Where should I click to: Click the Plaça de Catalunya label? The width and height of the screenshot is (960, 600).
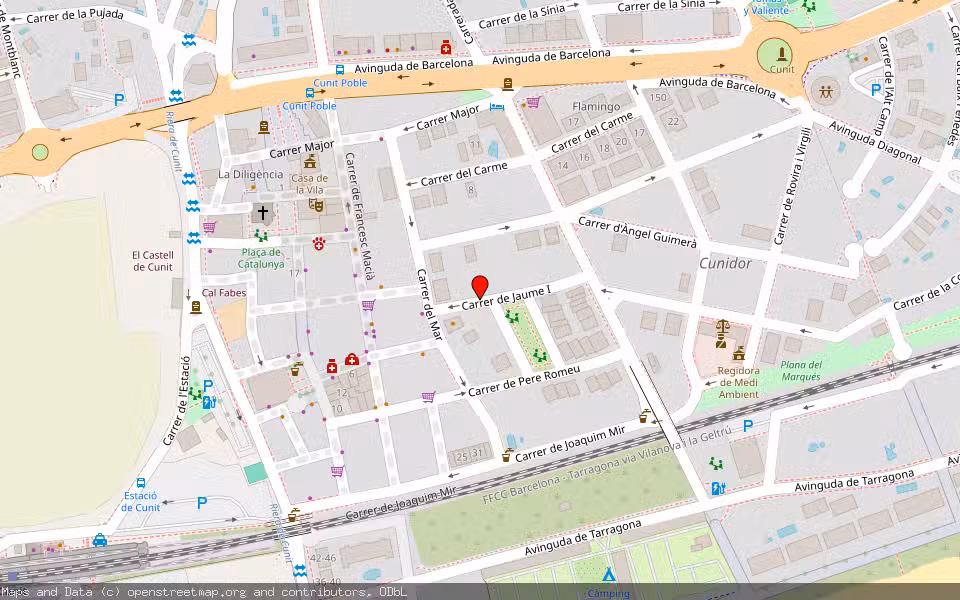click(x=261, y=258)
